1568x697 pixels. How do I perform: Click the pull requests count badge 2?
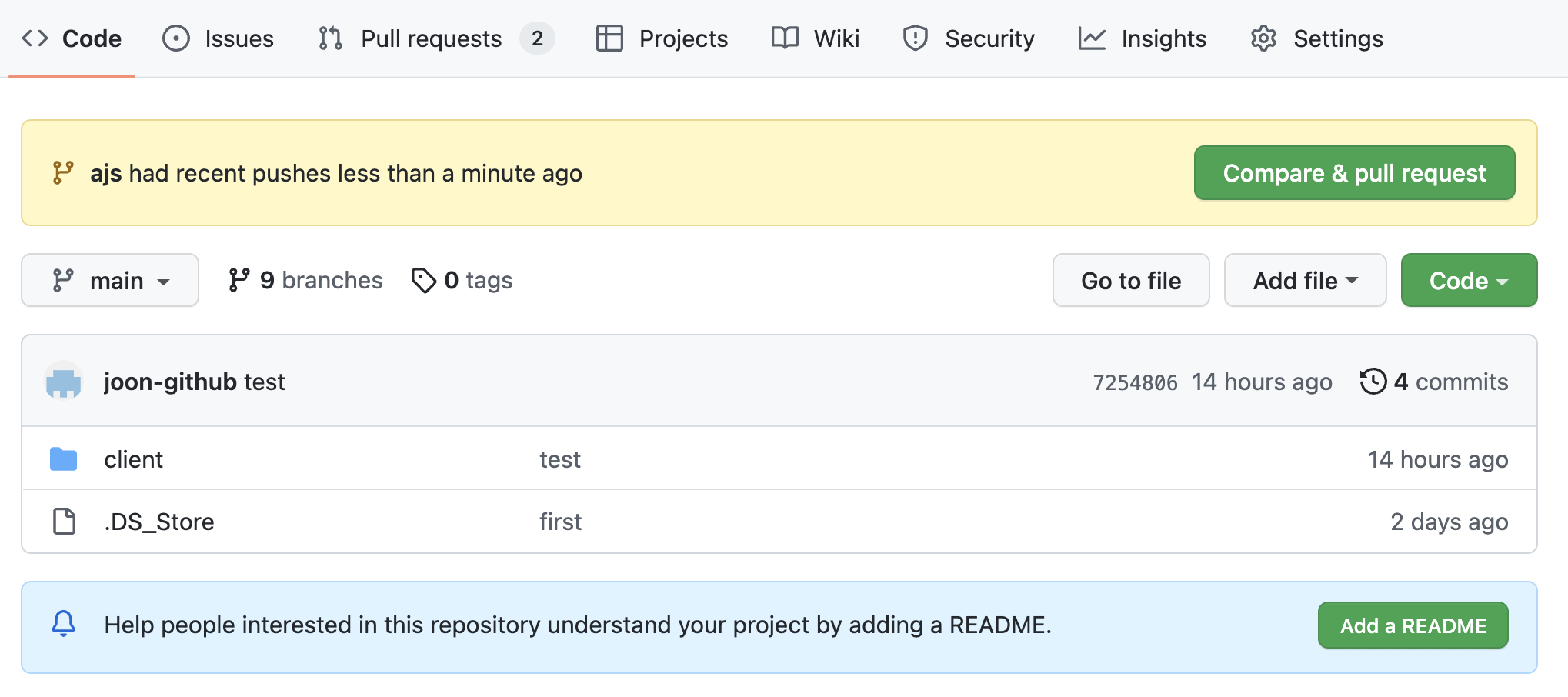click(x=537, y=38)
